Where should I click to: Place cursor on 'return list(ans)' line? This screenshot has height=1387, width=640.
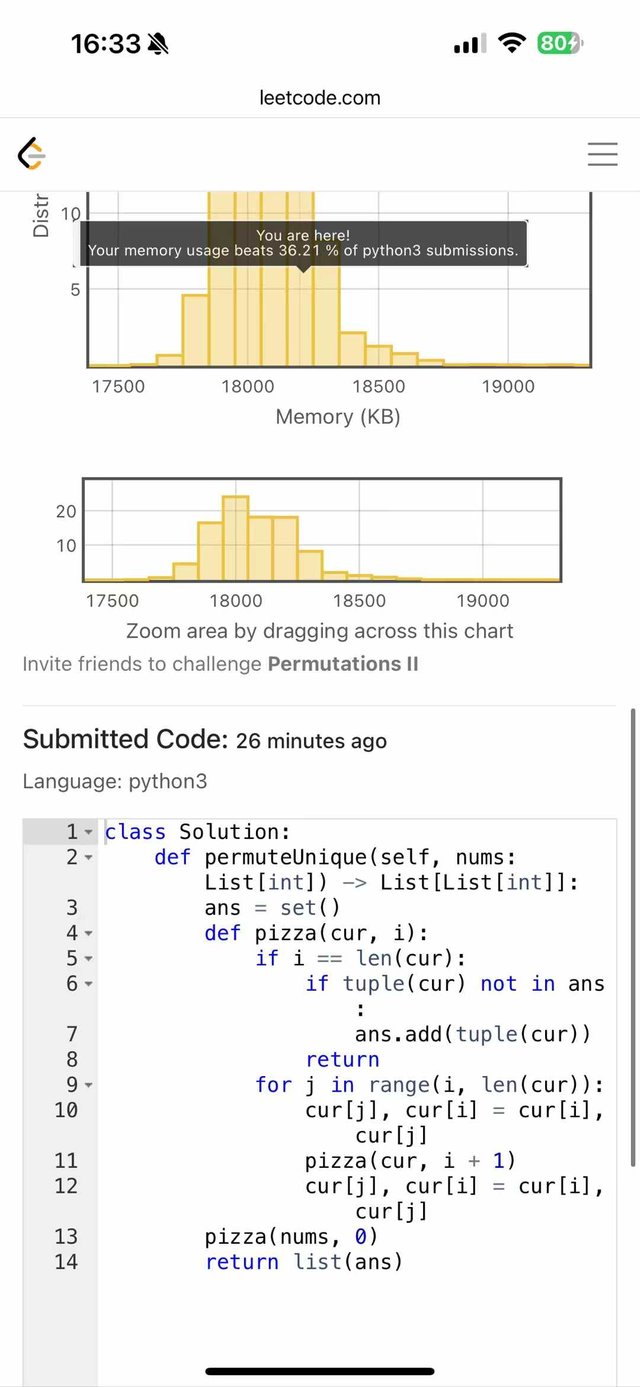click(x=304, y=1261)
